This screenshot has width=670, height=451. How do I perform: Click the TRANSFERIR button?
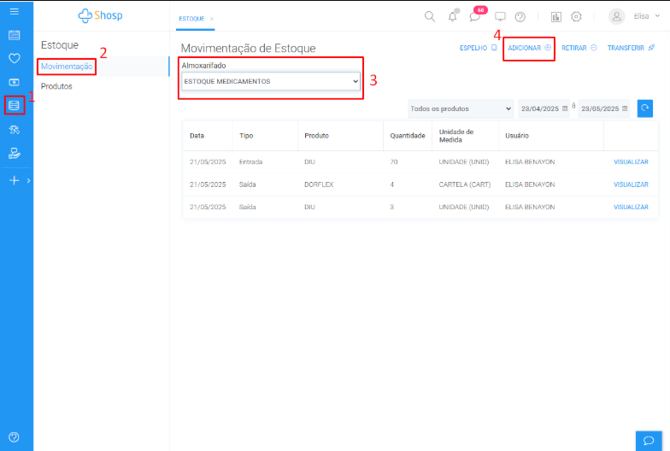click(x=631, y=48)
